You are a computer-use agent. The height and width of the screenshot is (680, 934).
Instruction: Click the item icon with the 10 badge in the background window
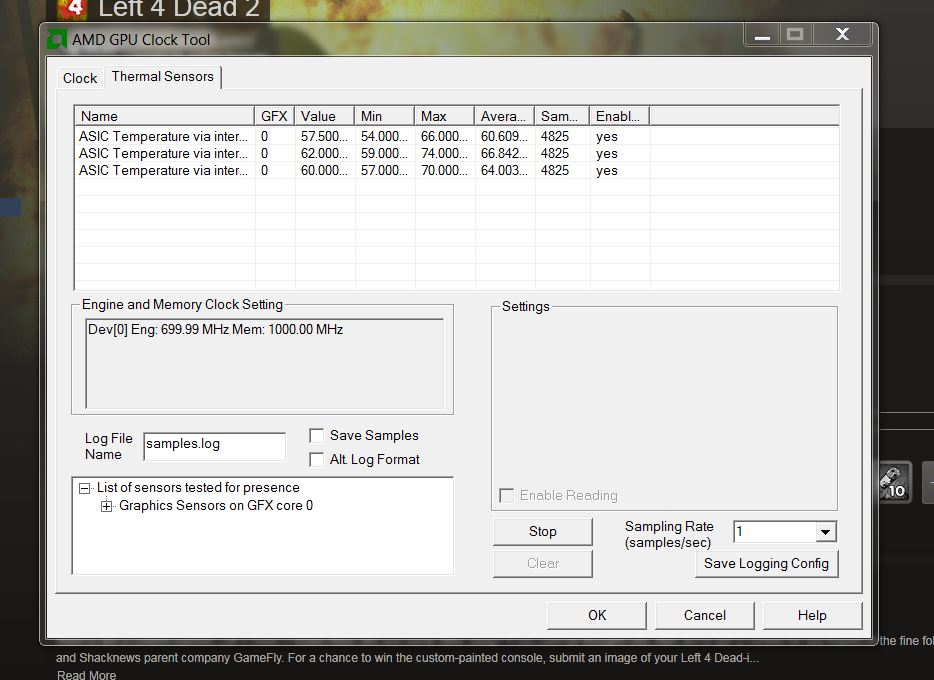895,482
